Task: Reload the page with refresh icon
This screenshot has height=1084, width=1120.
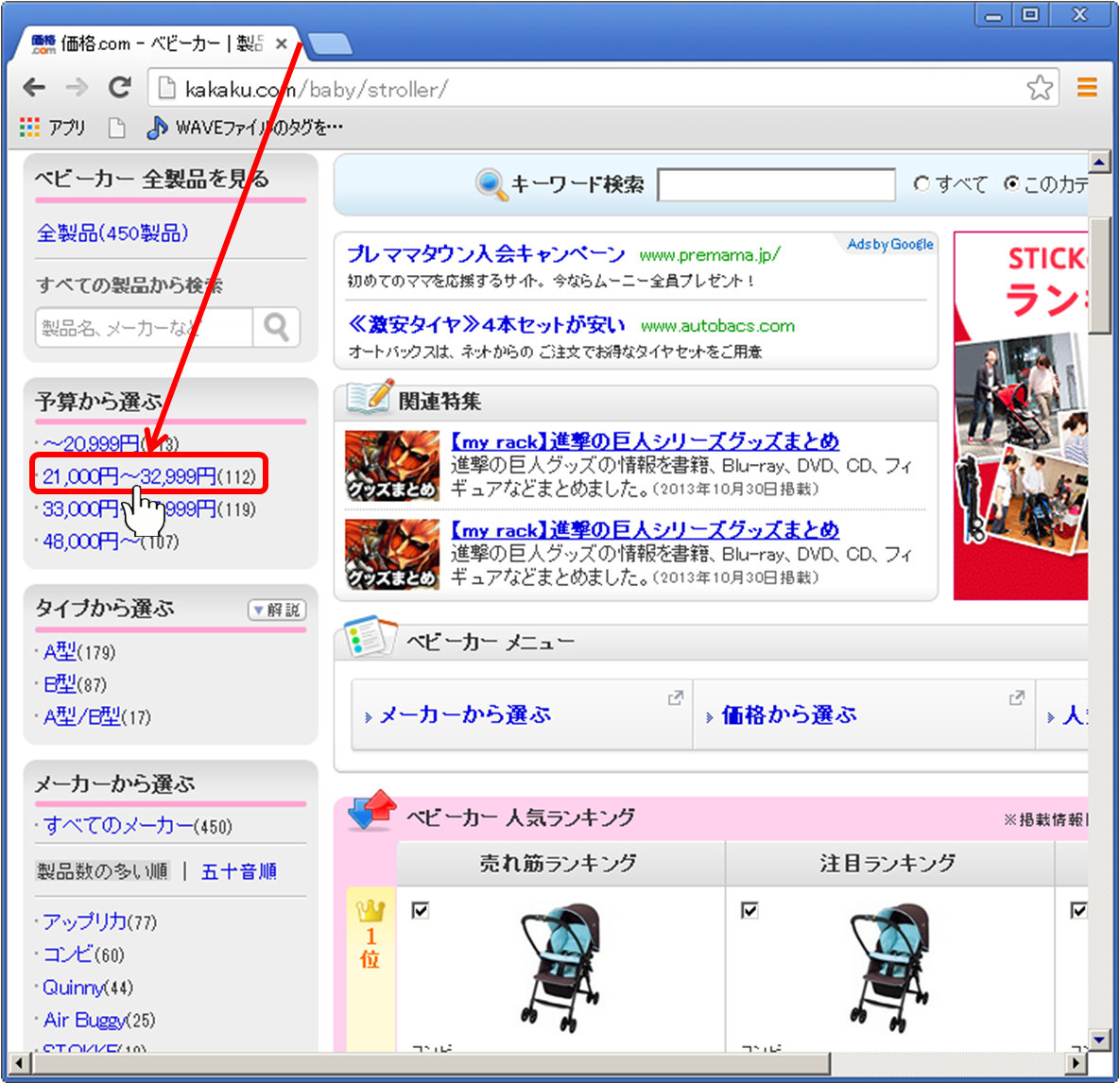Action: pyautogui.click(x=119, y=88)
